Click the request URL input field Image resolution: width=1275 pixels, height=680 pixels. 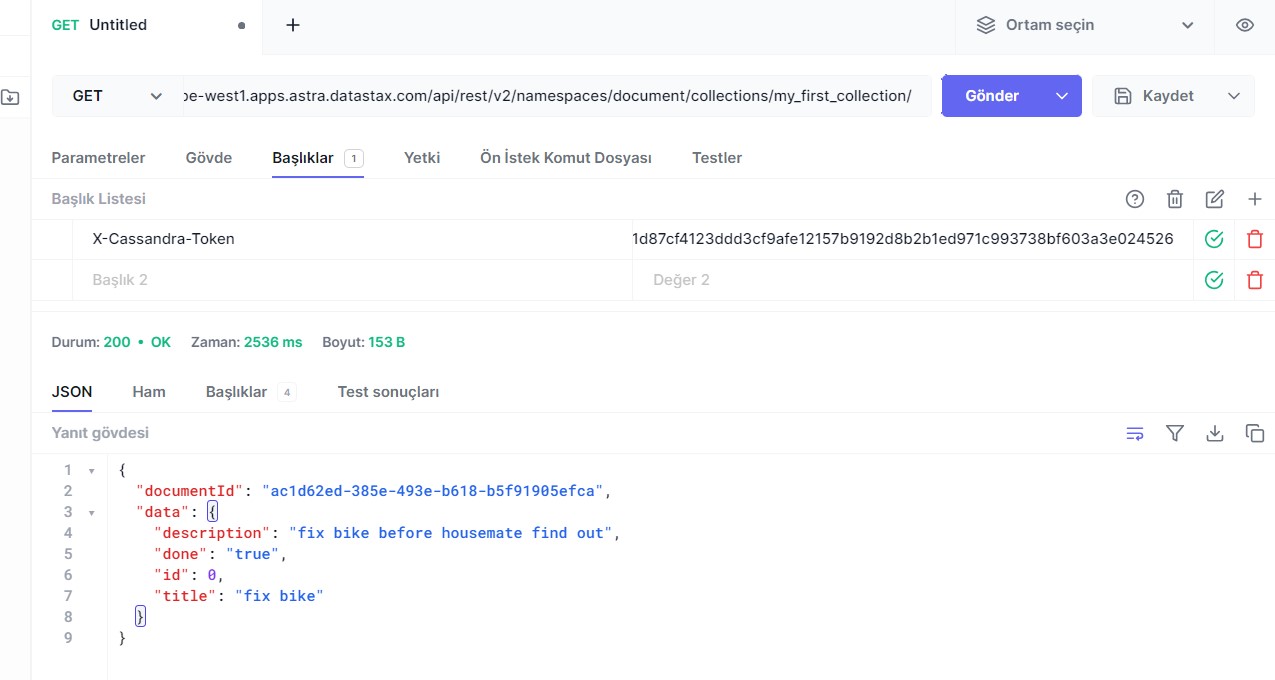pyautogui.click(x=550, y=95)
